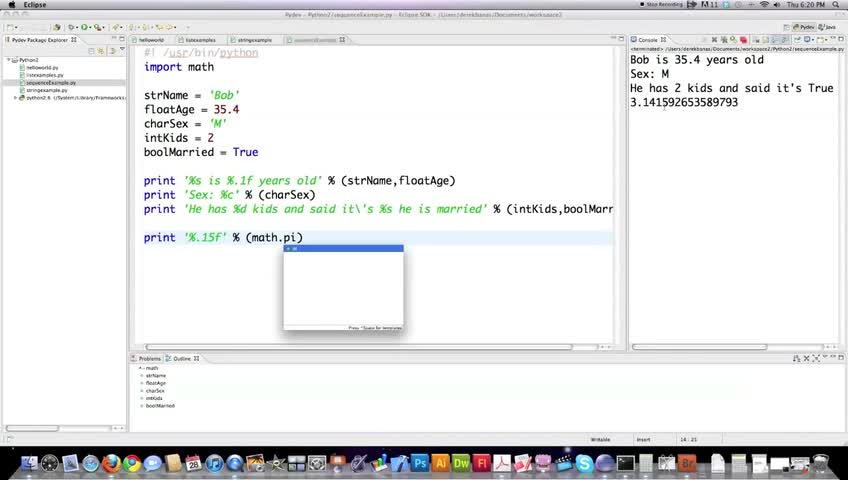This screenshot has height=480, width=848.
Task: Open Package Explorer view menu triangle
Action: pos(122,49)
